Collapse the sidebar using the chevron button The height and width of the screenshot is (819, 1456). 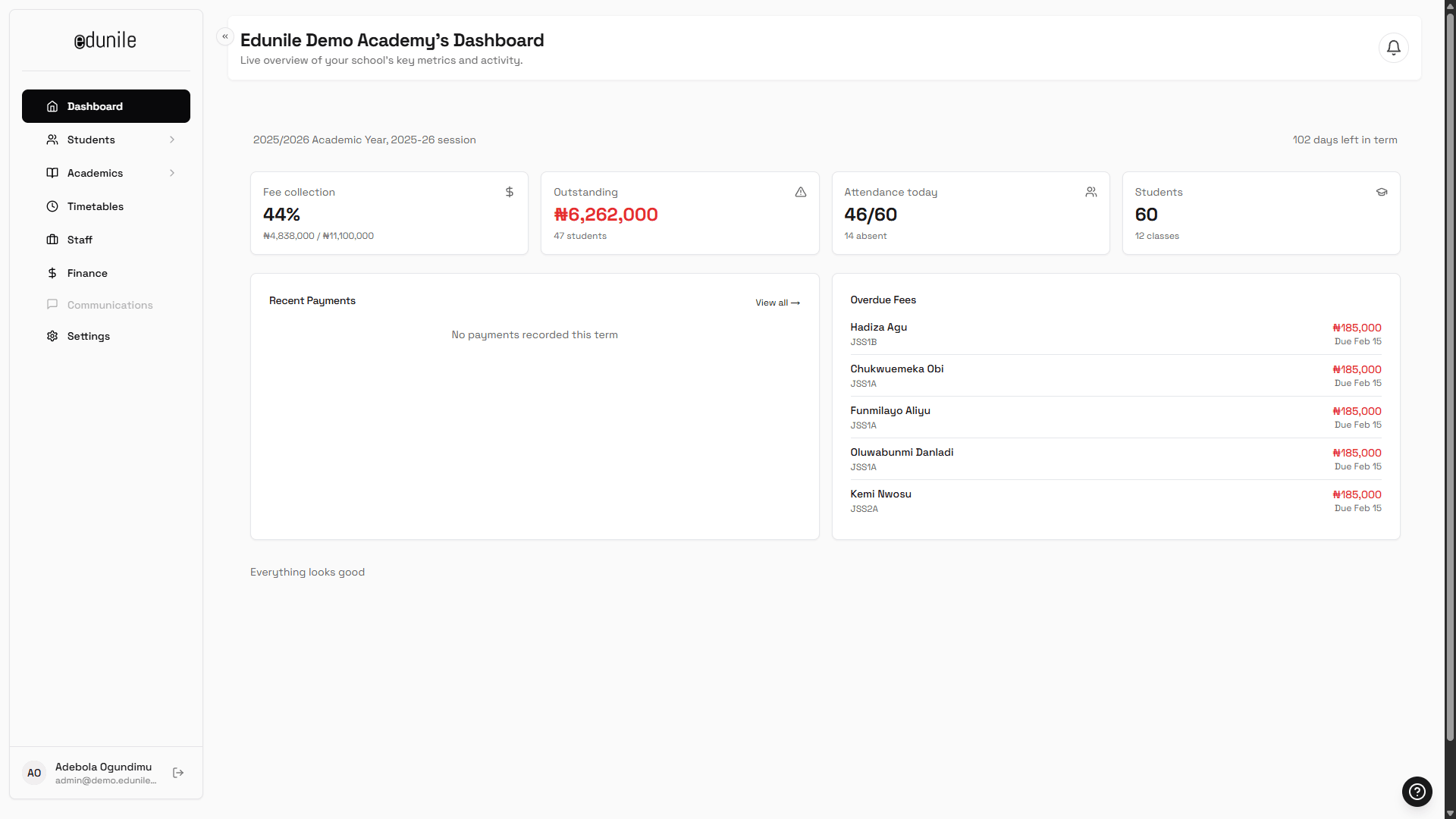click(224, 36)
